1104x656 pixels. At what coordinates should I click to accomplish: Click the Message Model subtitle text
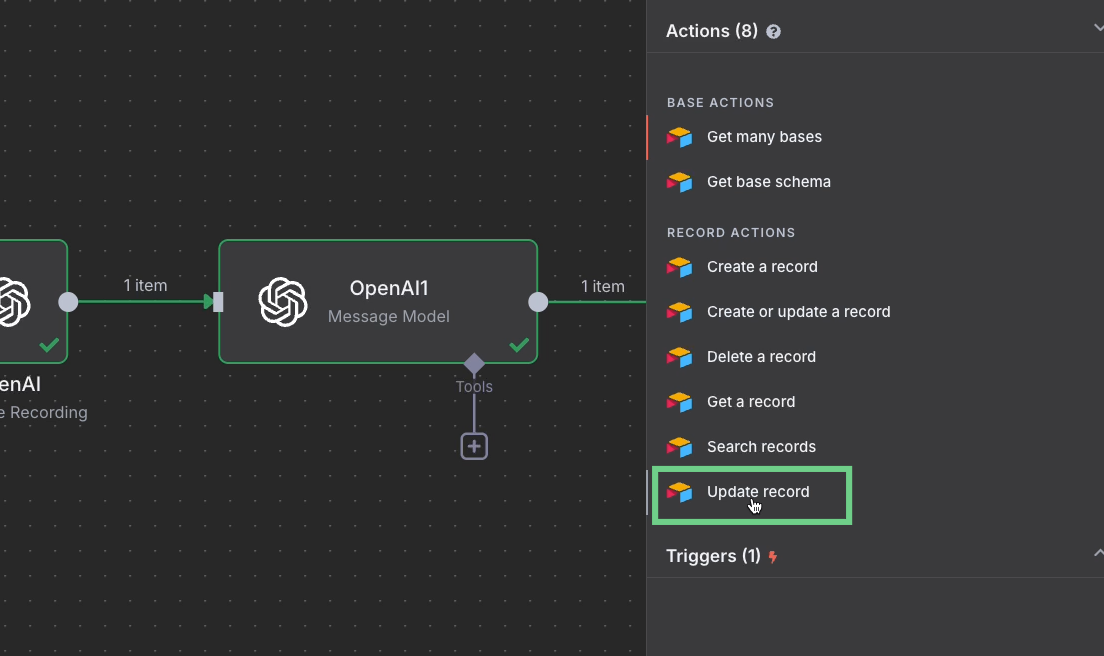389,317
